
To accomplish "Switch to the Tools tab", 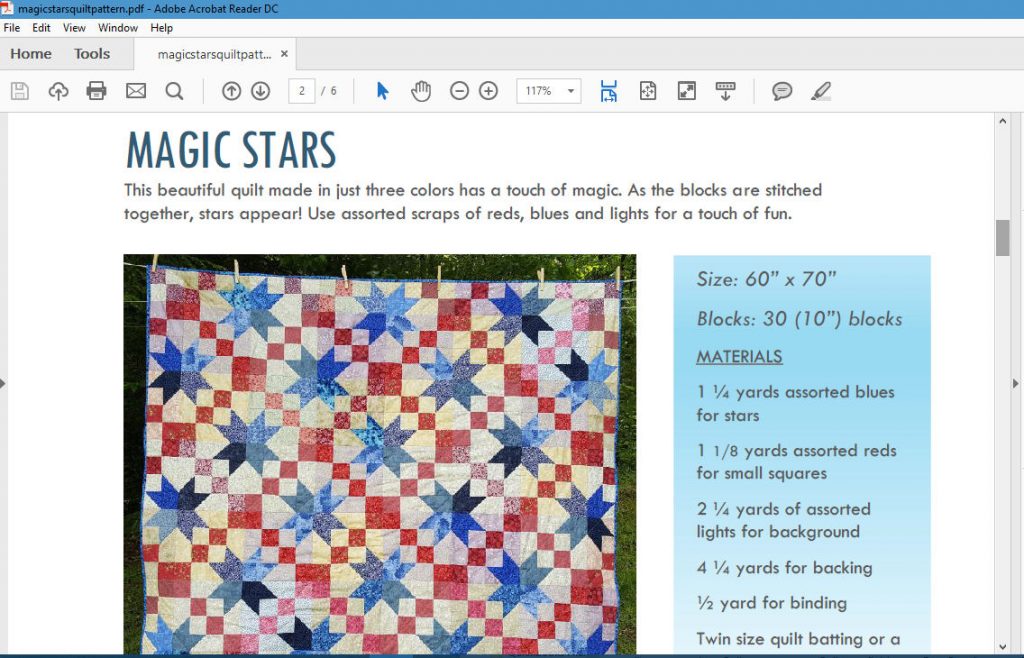I will (x=93, y=53).
